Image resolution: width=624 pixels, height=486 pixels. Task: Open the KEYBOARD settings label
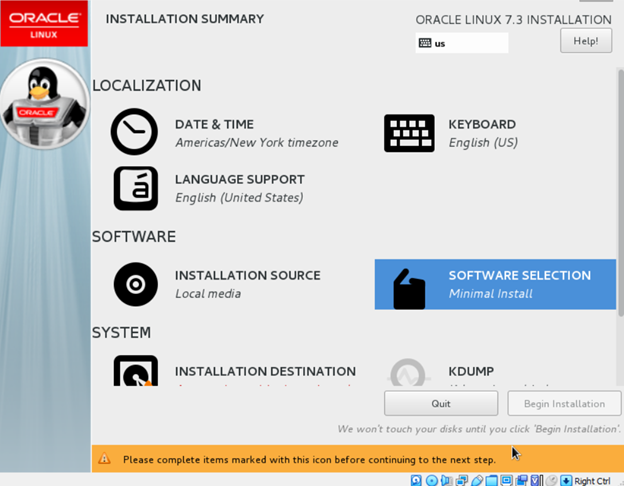482,124
